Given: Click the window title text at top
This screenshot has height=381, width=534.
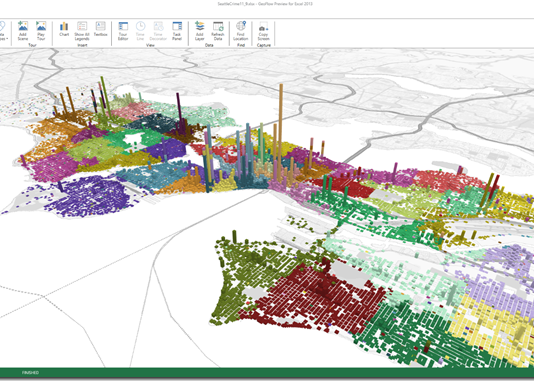Looking at the screenshot, I should [265, 4].
